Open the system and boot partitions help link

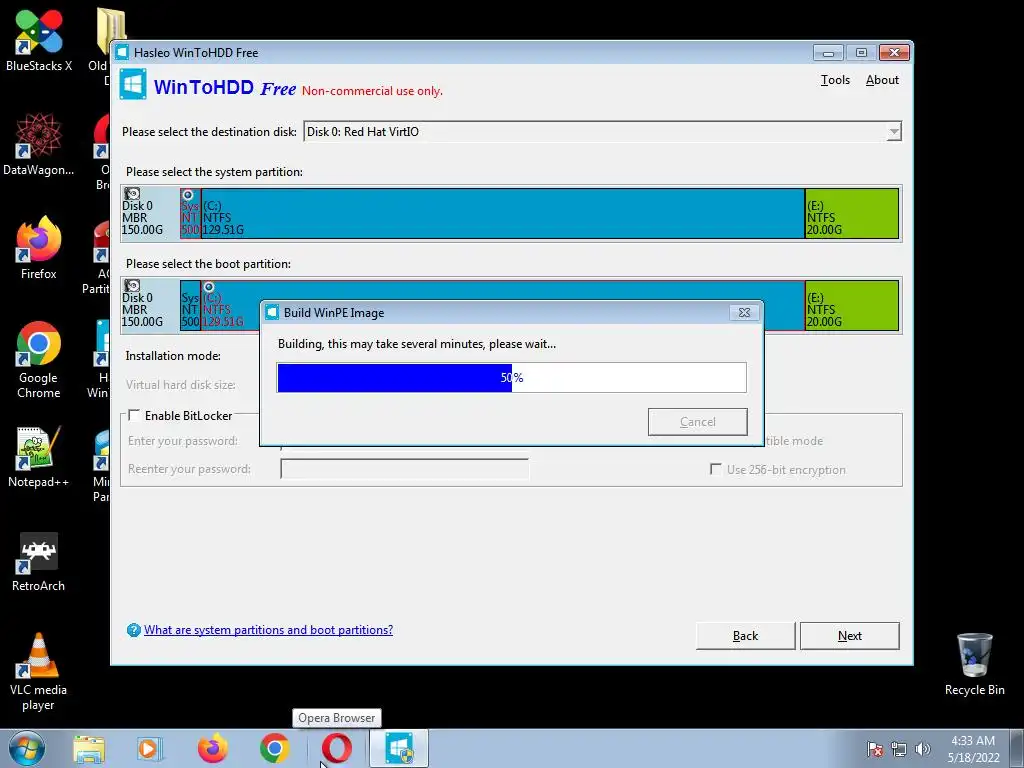[268, 630]
